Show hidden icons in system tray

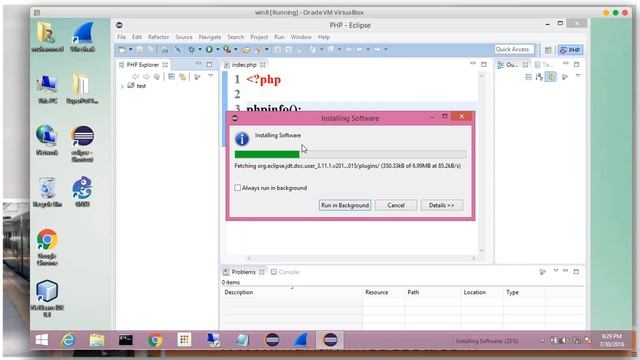(542, 340)
